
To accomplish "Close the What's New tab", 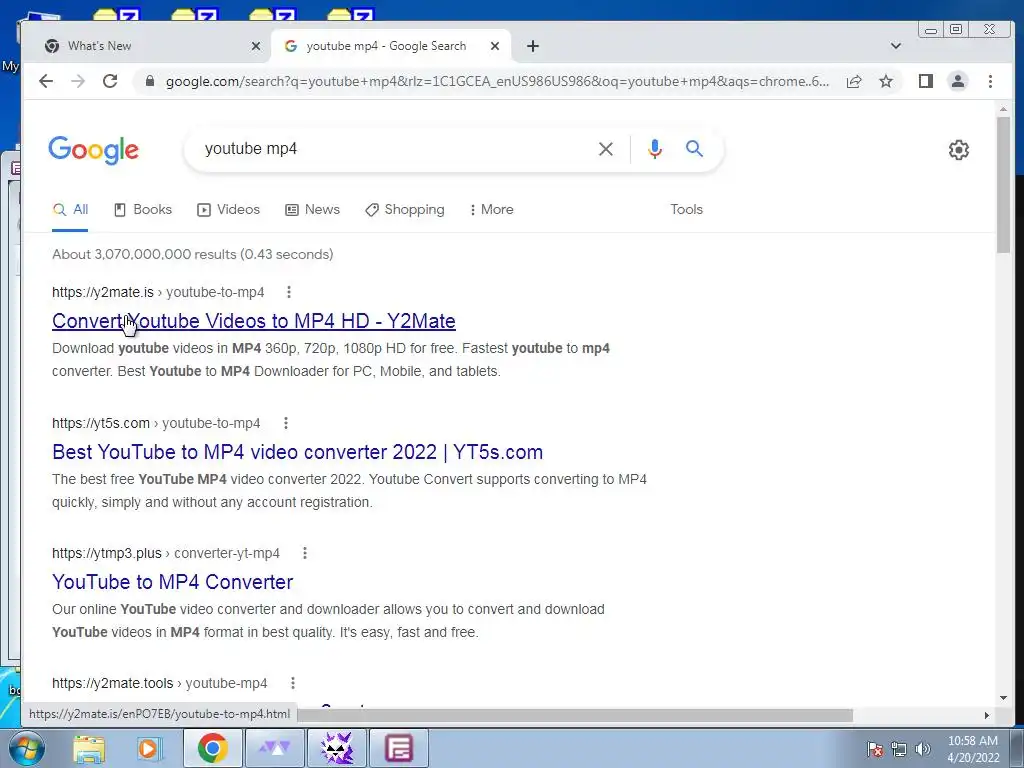I will coord(256,46).
